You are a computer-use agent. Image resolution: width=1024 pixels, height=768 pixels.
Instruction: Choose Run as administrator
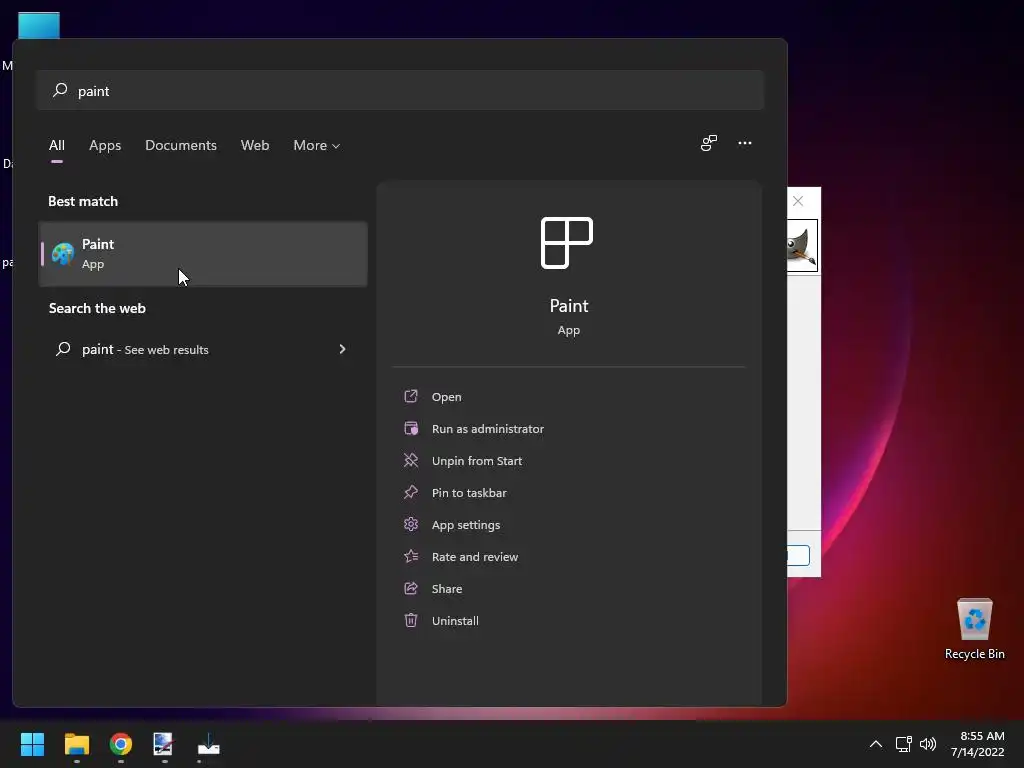point(488,429)
